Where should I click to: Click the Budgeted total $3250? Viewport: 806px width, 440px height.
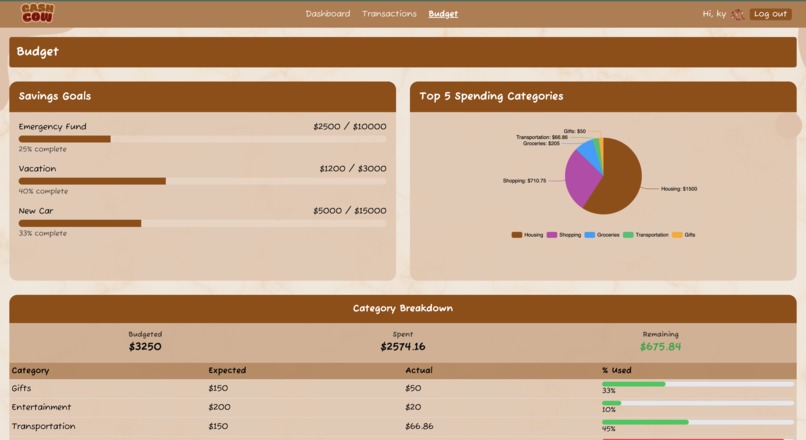pos(145,346)
